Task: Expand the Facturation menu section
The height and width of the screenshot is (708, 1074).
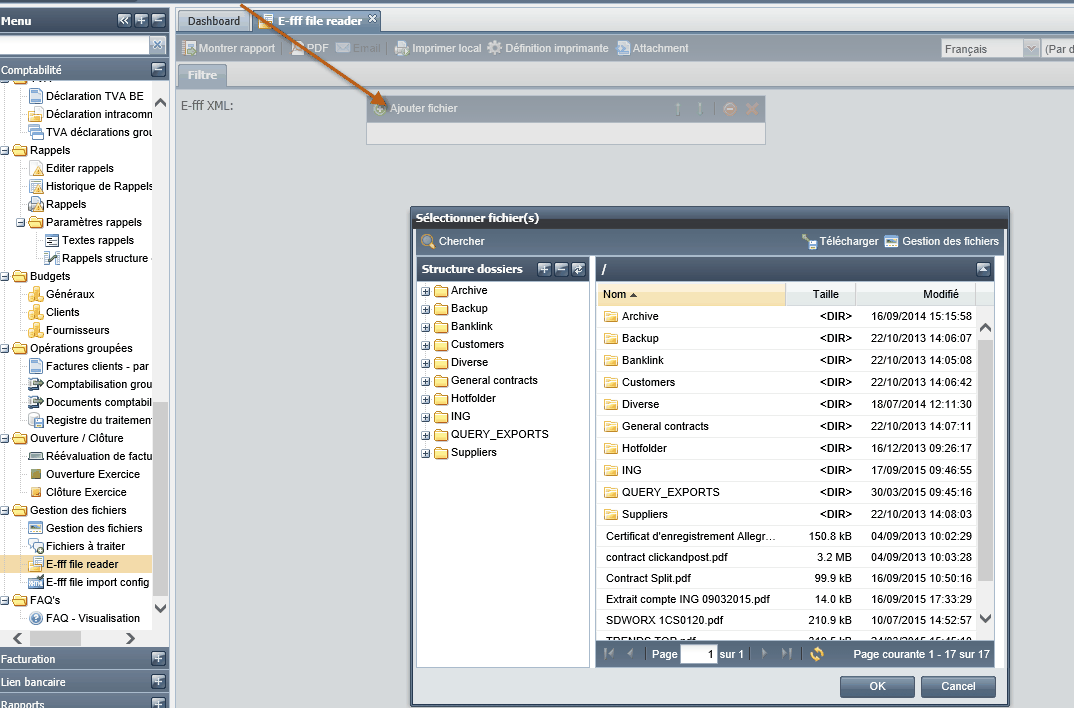Action: [158, 659]
